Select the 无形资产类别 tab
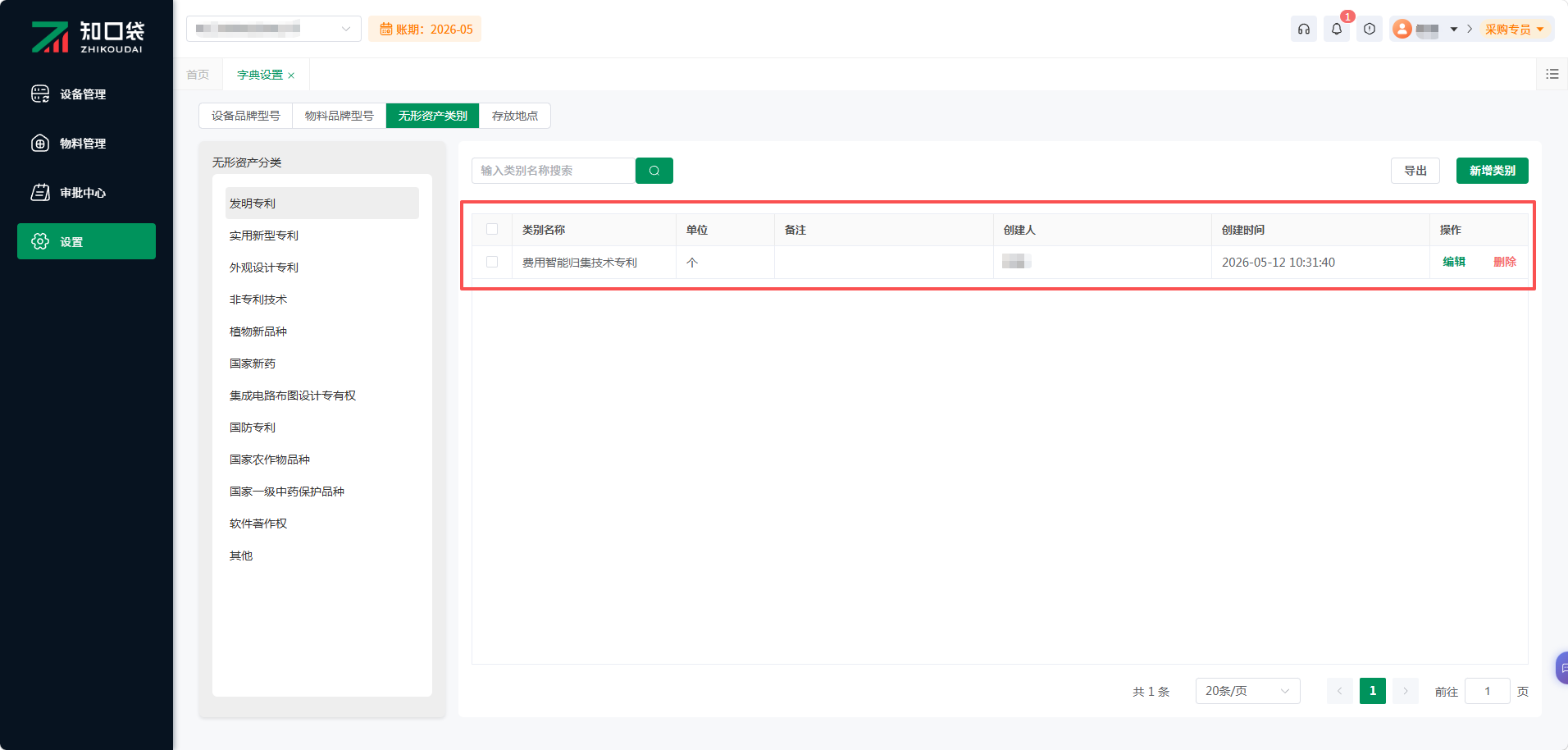This screenshot has height=750, width=1568. click(x=433, y=116)
